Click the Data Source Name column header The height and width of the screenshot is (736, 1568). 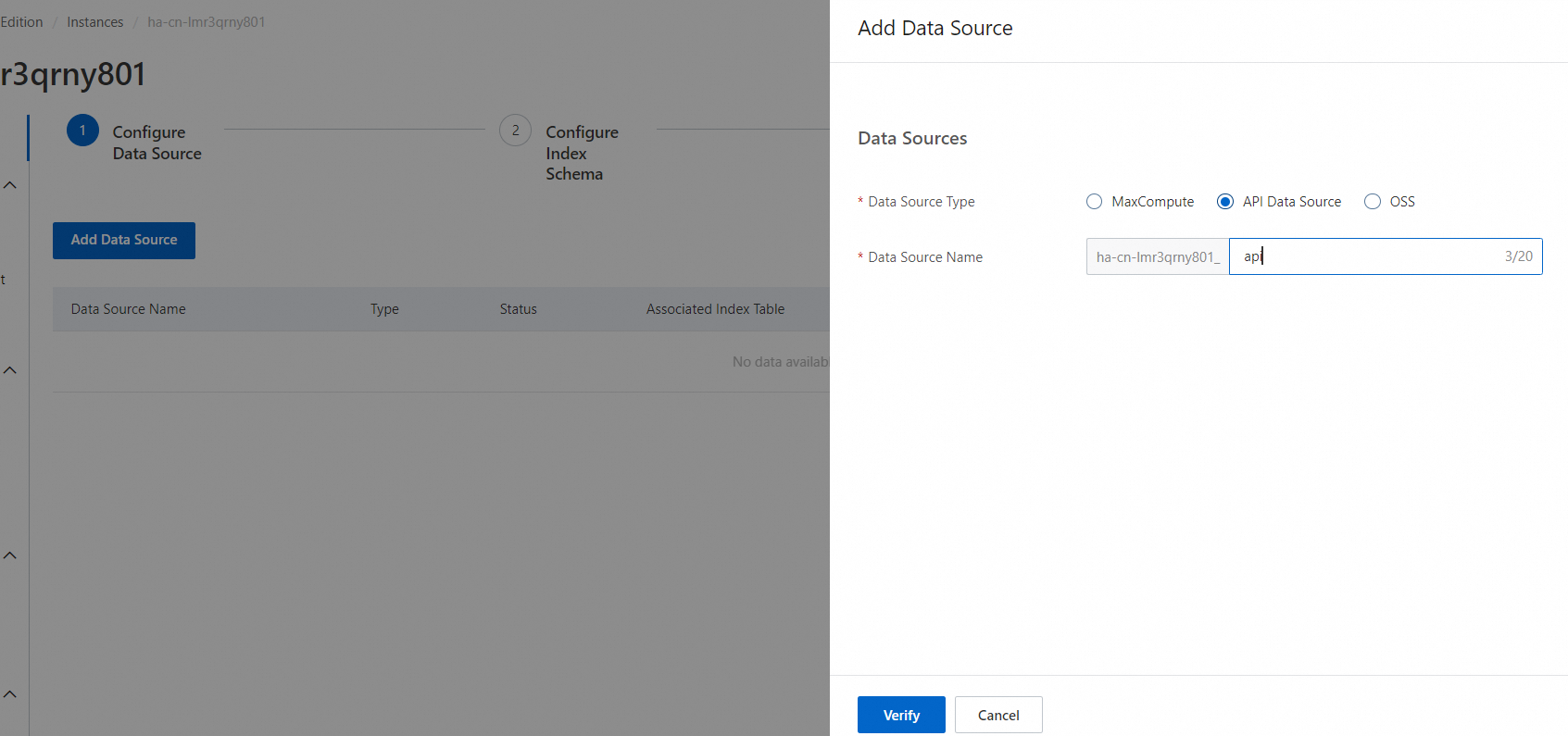[129, 309]
